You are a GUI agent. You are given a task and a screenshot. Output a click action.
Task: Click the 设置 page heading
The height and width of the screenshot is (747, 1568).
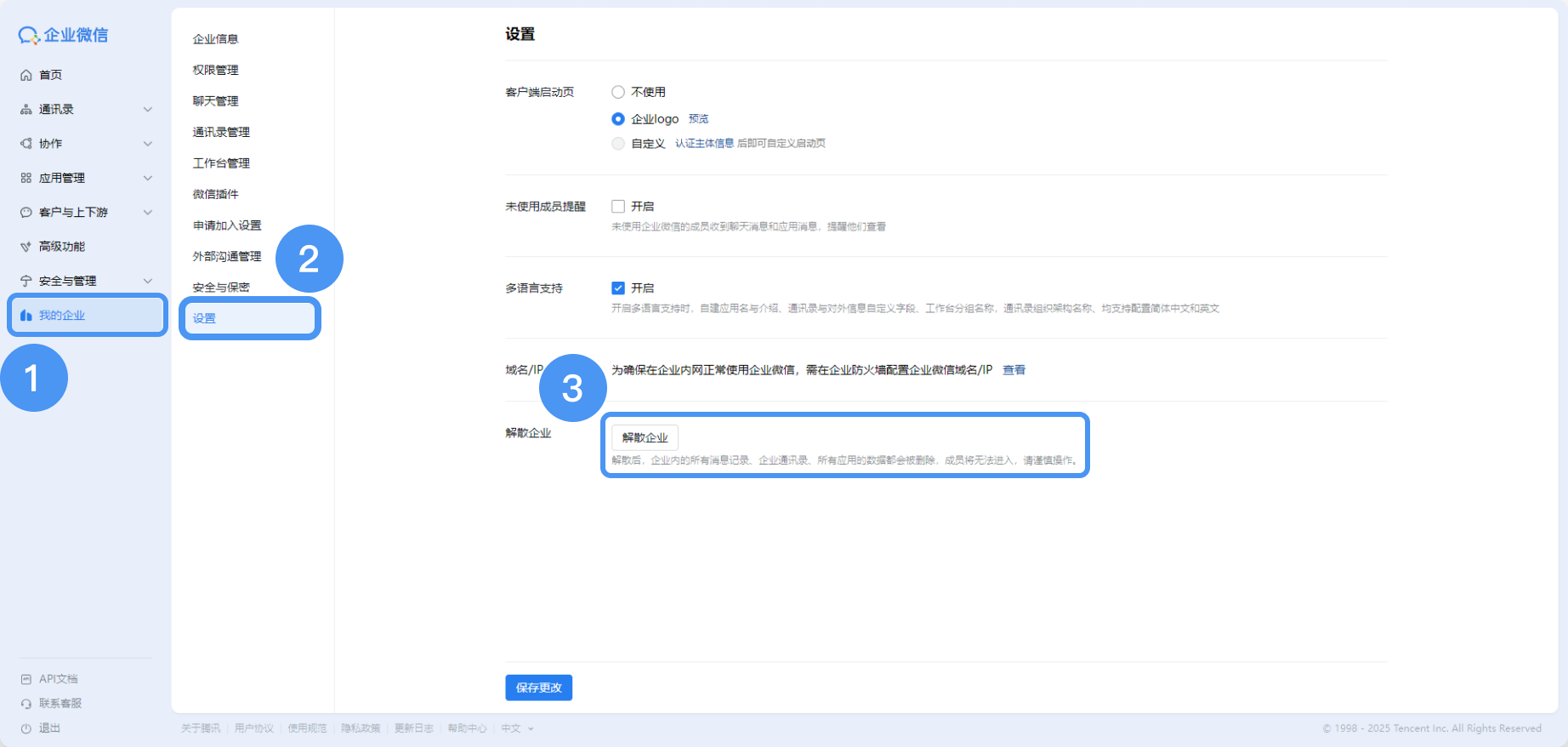click(x=520, y=34)
